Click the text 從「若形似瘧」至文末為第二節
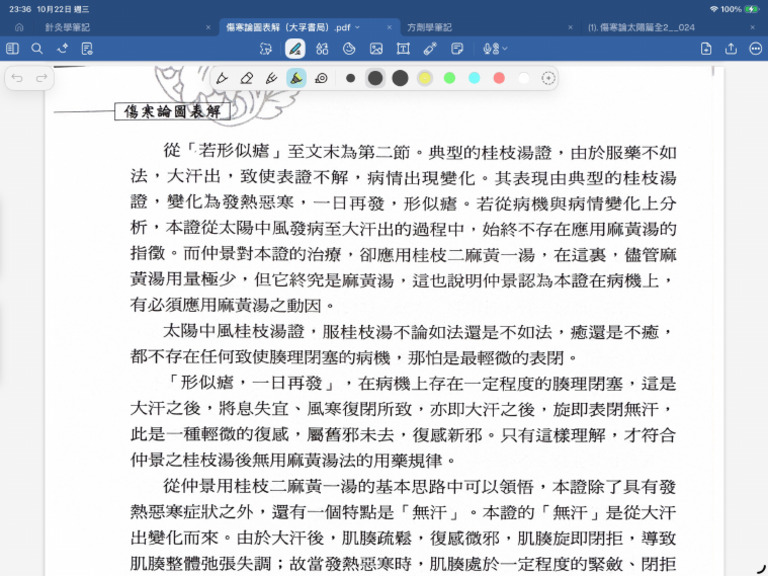768x576 pixels. [287, 152]
